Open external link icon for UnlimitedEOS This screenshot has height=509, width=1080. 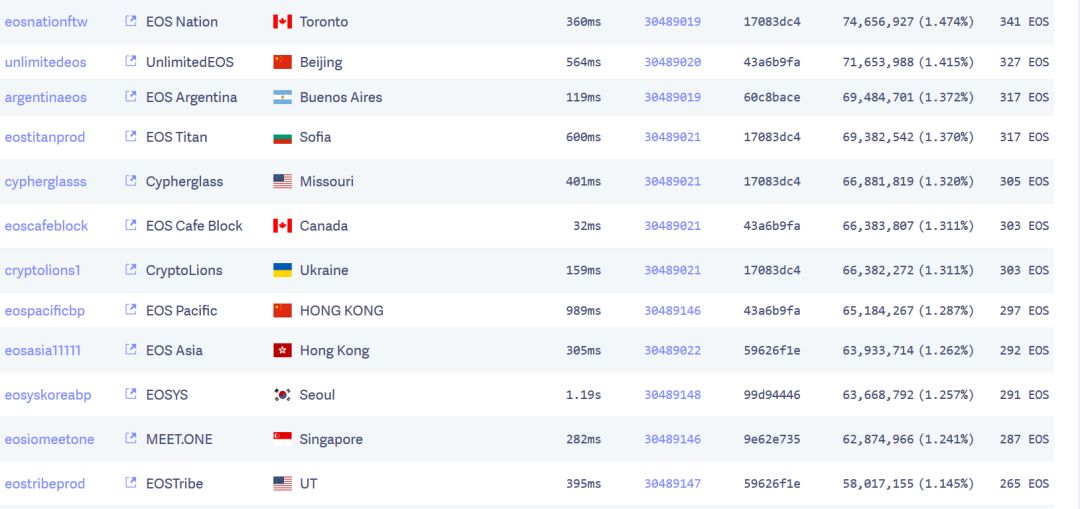[x=130, y=61]
